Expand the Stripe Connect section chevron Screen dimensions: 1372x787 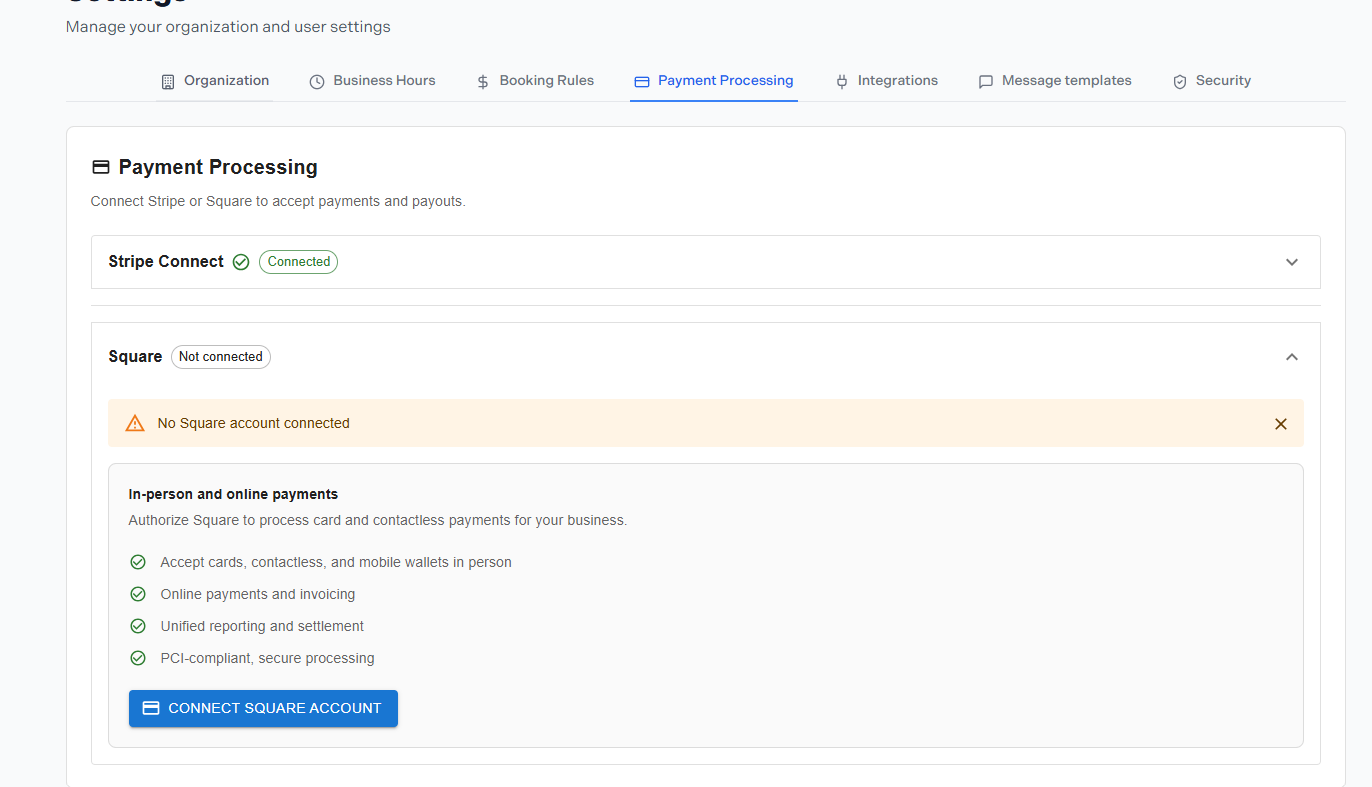click(1292, 262)
